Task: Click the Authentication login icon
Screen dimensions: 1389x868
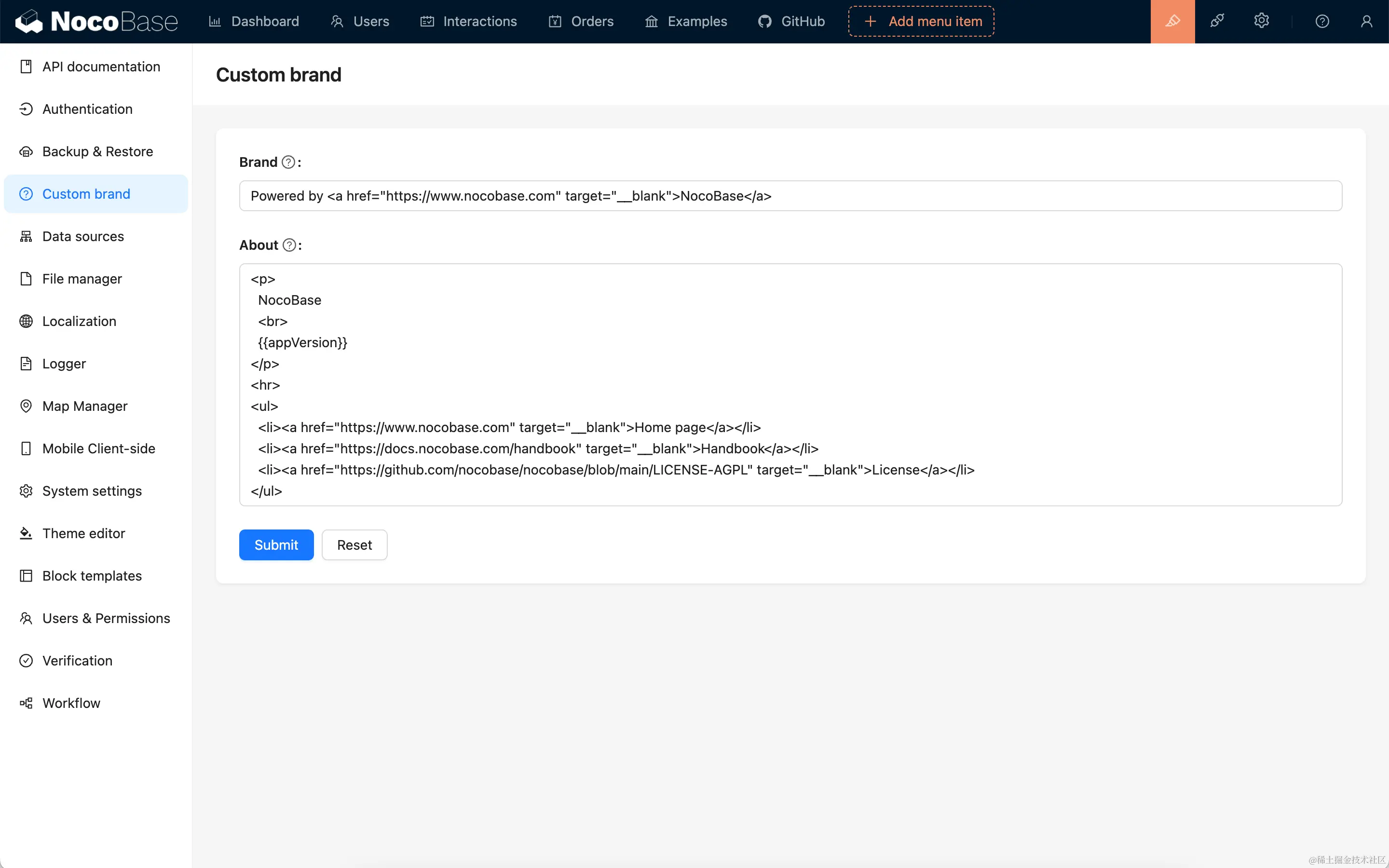Action: click(x=26, y=109)
